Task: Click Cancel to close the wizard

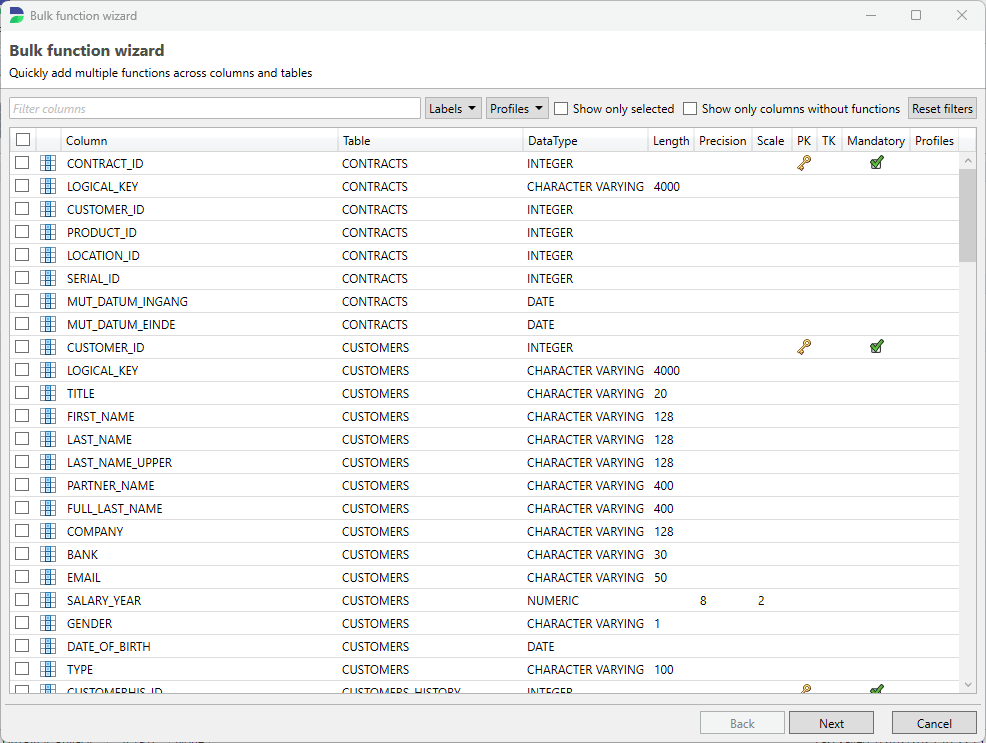Action: (x=934, y=722)
